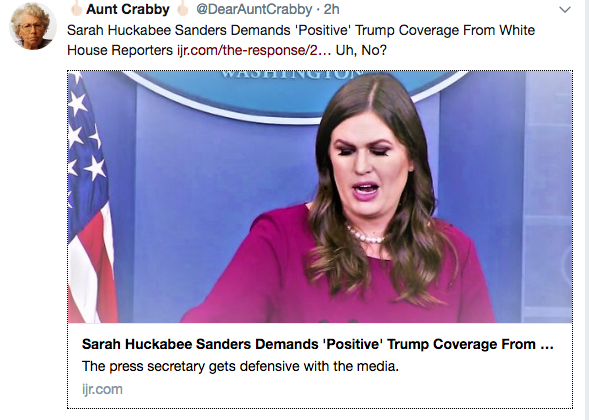Screen dimensions: 589x420
Task: Click the hand emoji left of Aunt Crabby
Action: tap(77, 8)
